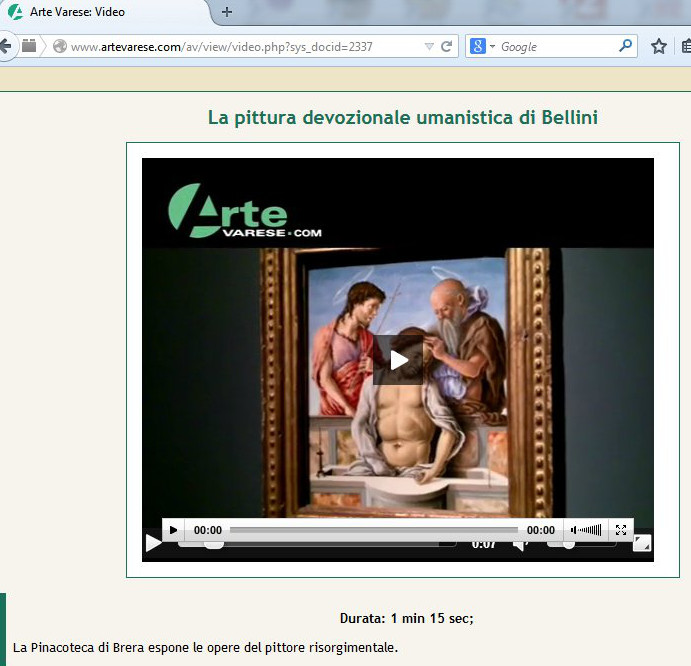Image resolution: width=691 pixels, height=666 pixels.
Task: Adjust the volume level bars
Action: pos(590,530)
